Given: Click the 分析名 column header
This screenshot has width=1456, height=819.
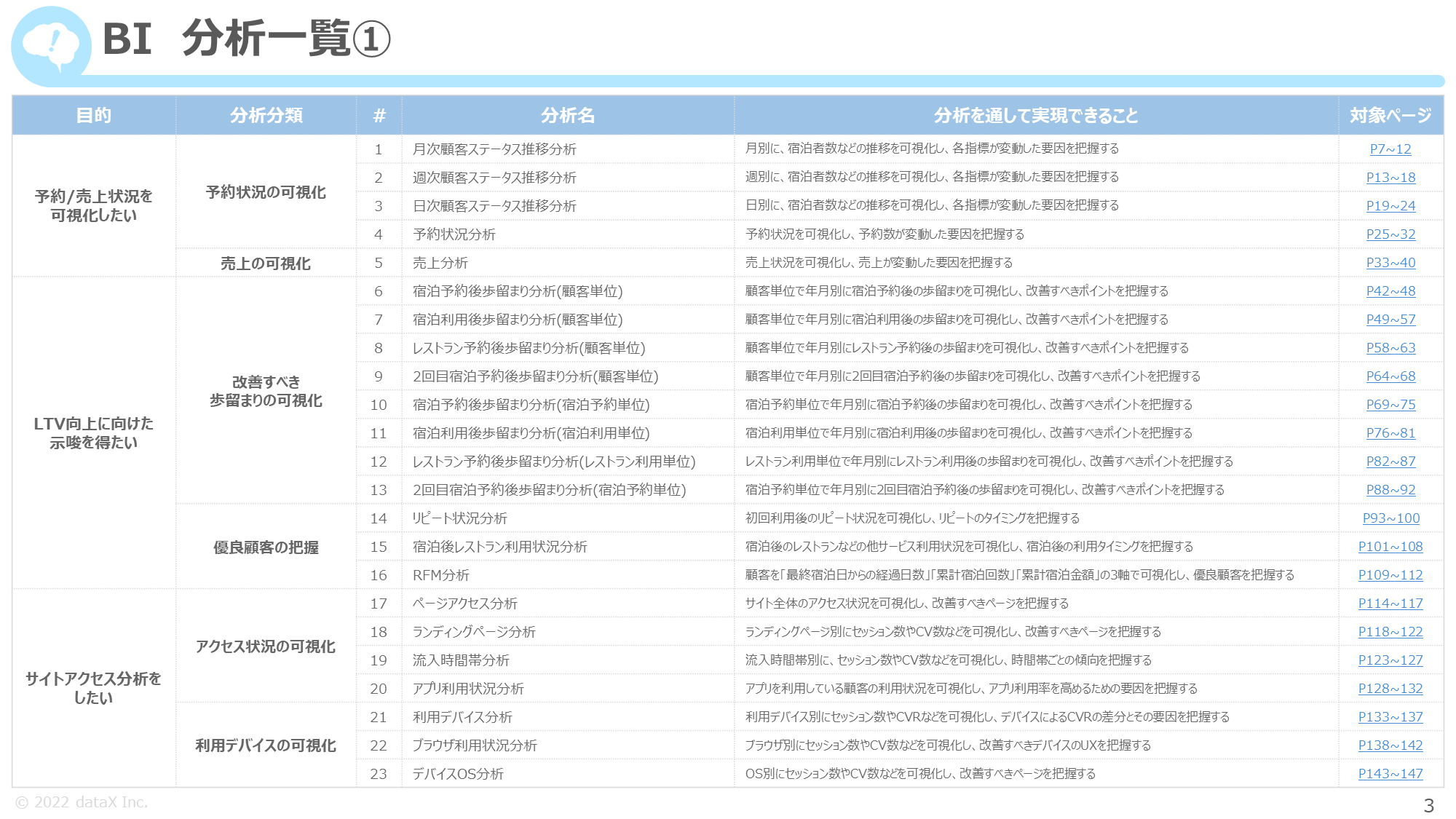Looking at the screenshot, I should tap(568, 115).
